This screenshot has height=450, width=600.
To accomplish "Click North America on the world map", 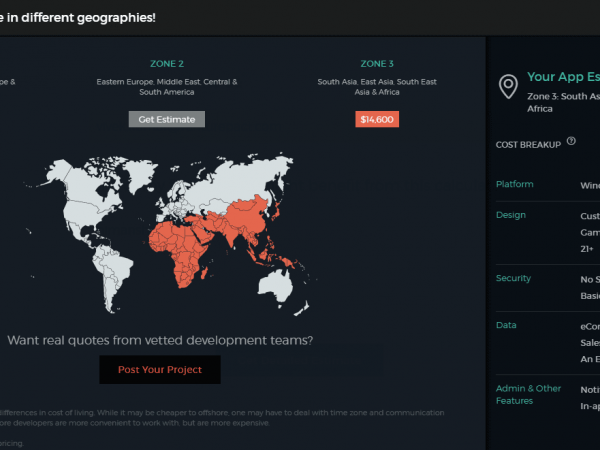I will (92, 200).
